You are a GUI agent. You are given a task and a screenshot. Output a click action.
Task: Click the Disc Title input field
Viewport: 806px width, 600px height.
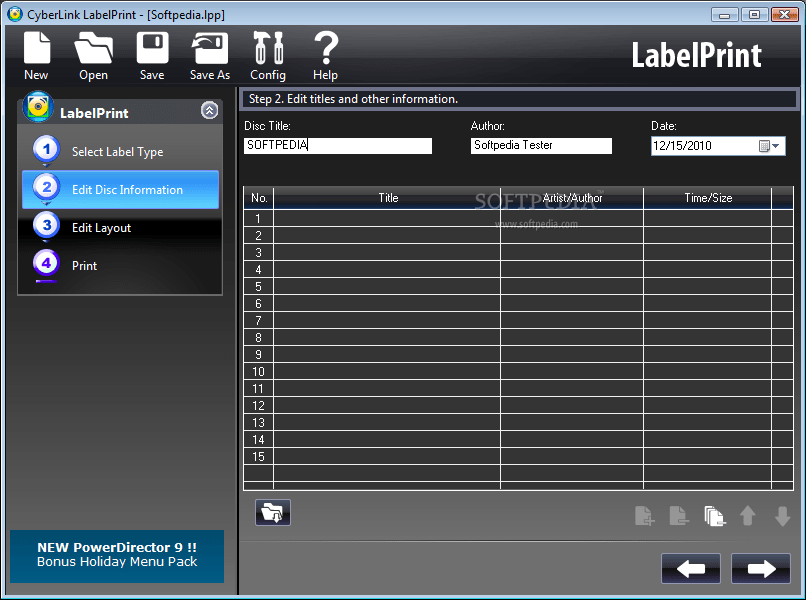point(338,146)
